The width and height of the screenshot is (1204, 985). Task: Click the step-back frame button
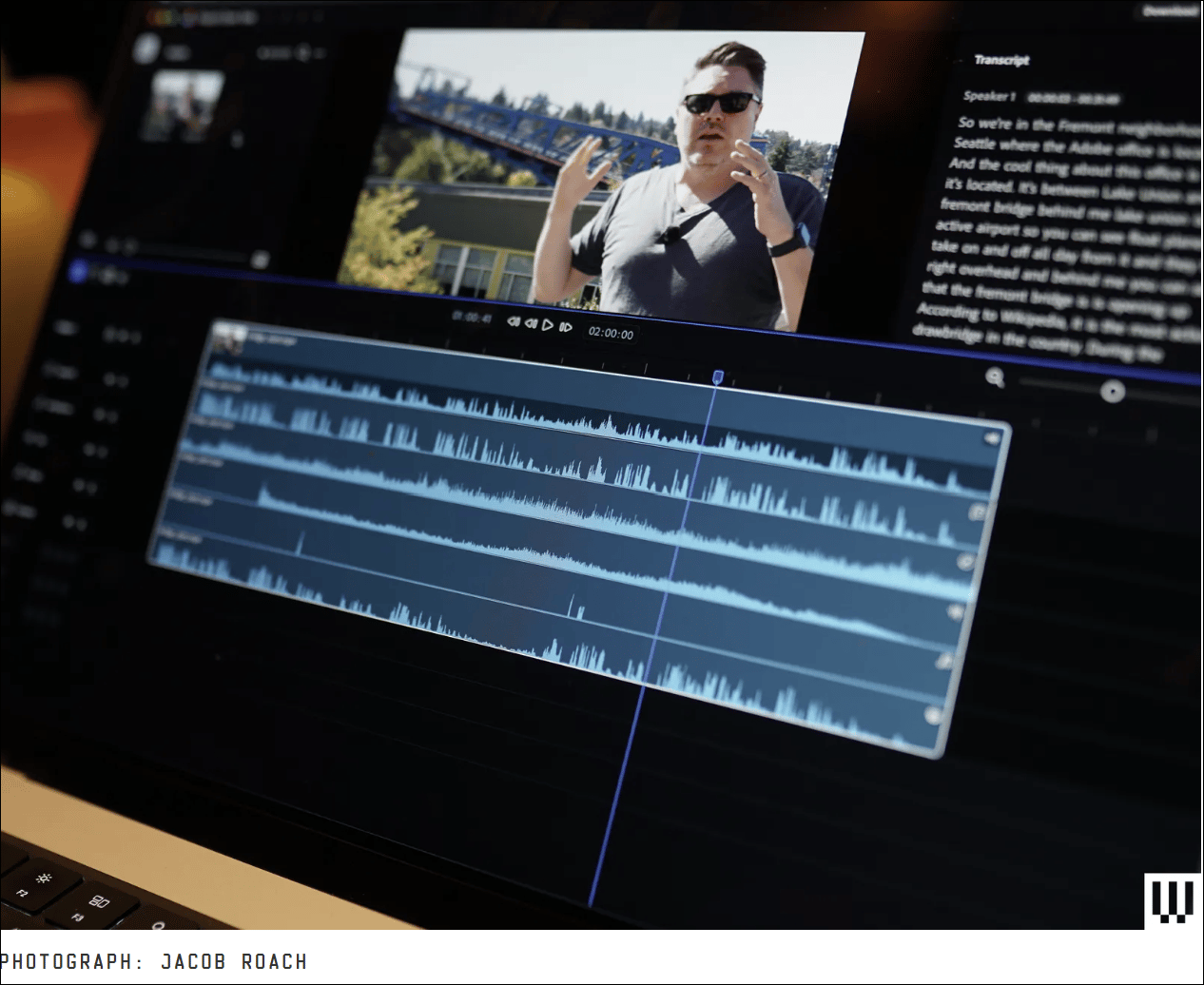coord(531,323)
